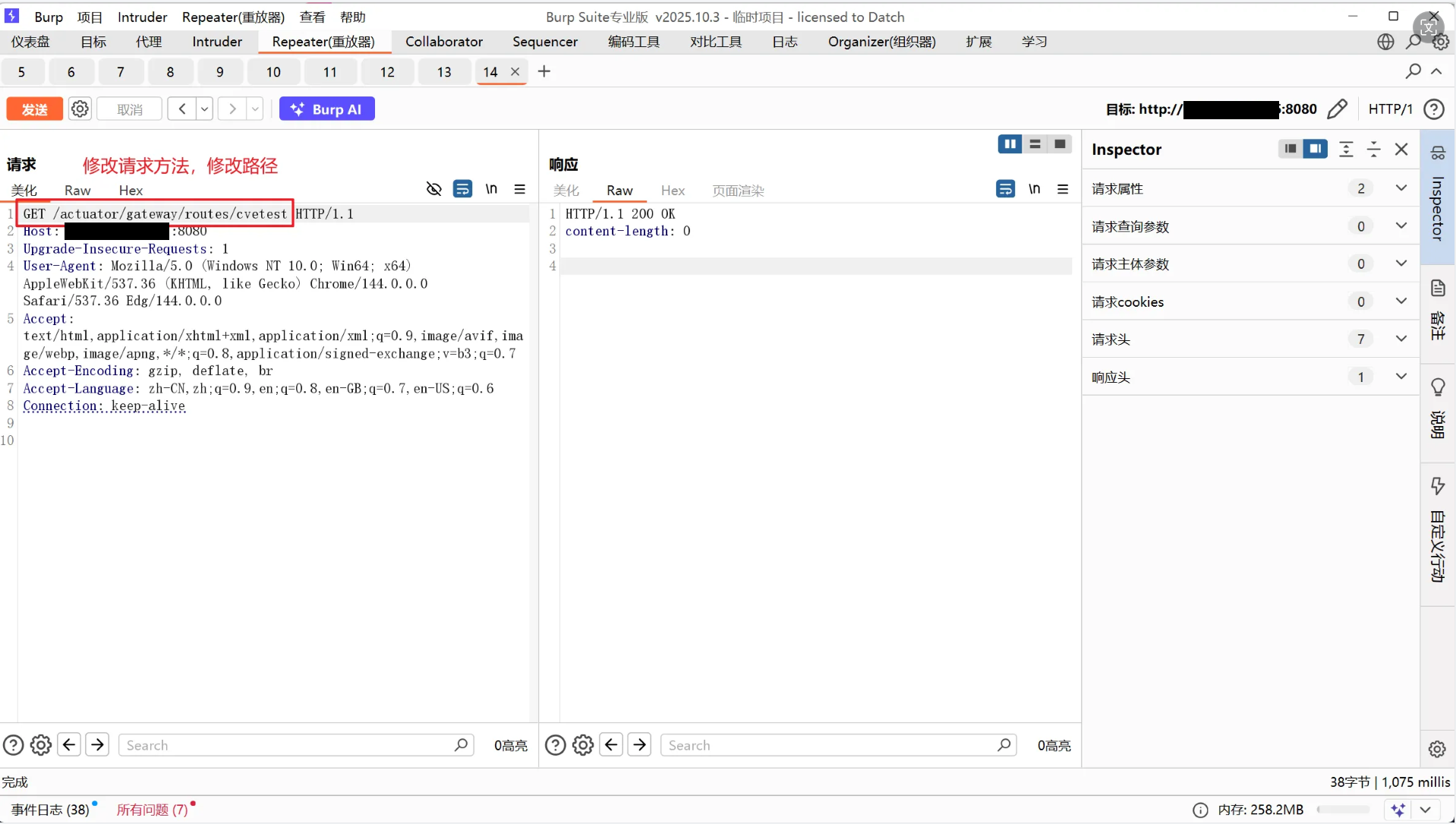Launch Burp AI
The height and width of the screenshot is (824, 1456).
(x=326, y=109)
